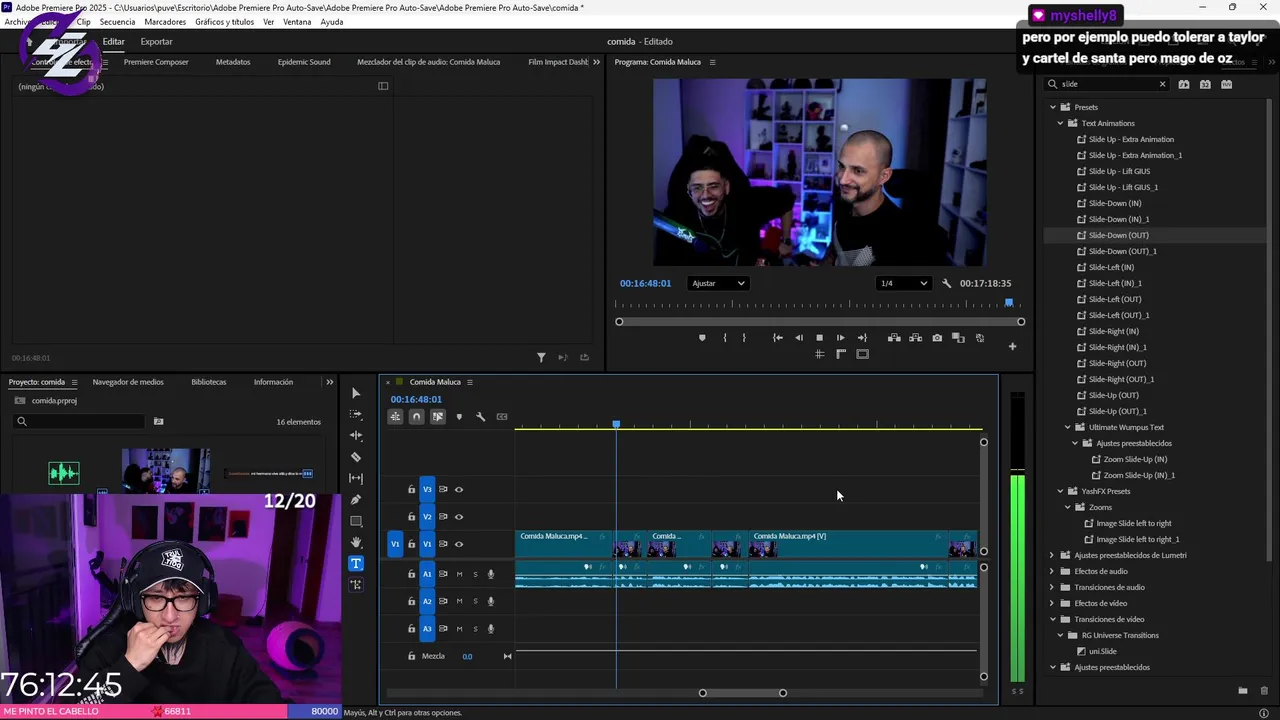Open the Secuencia menu
The image size is (1280, 720).
coord(117,22)
